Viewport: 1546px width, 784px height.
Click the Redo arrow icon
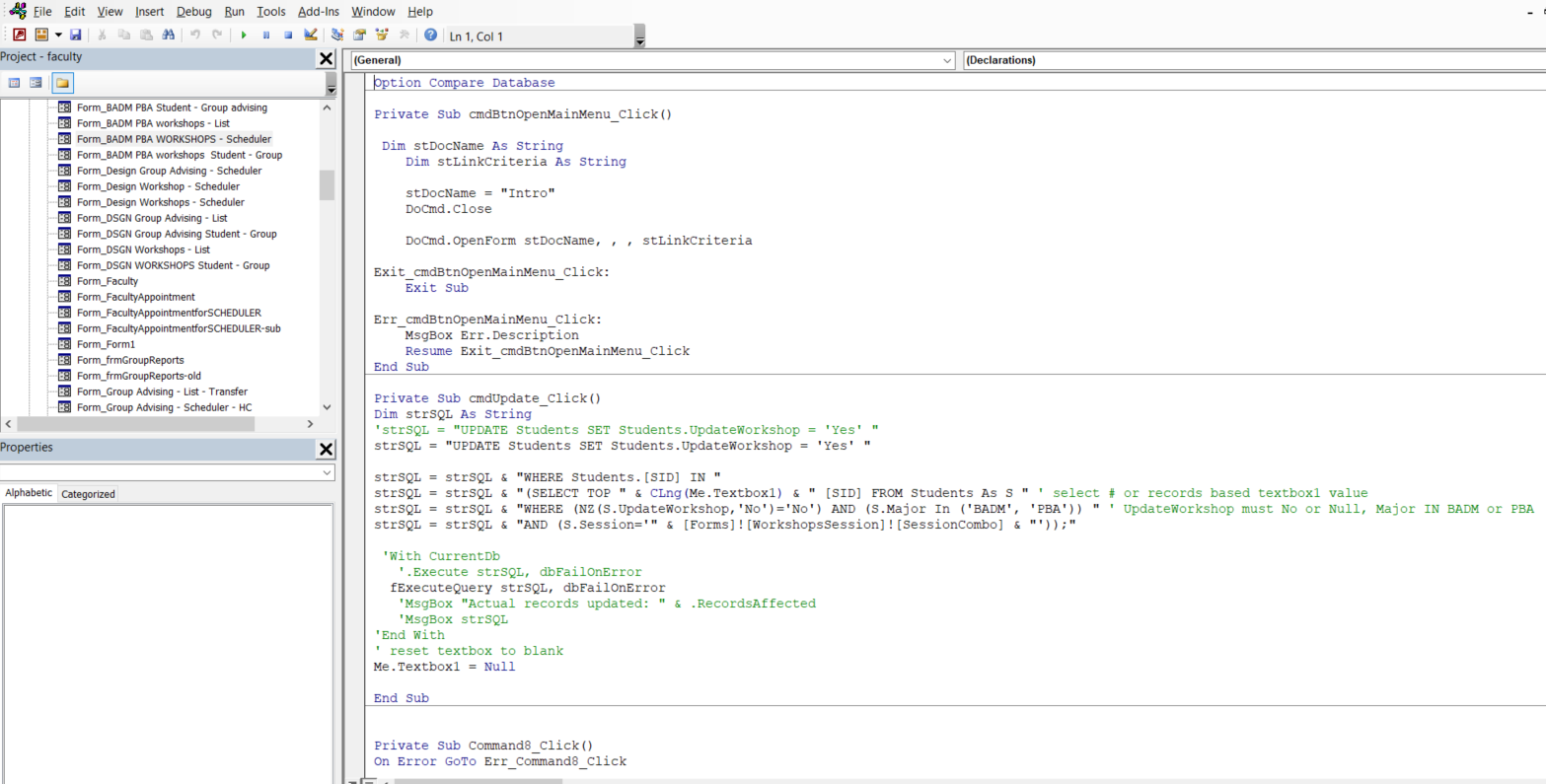(217, 35)
